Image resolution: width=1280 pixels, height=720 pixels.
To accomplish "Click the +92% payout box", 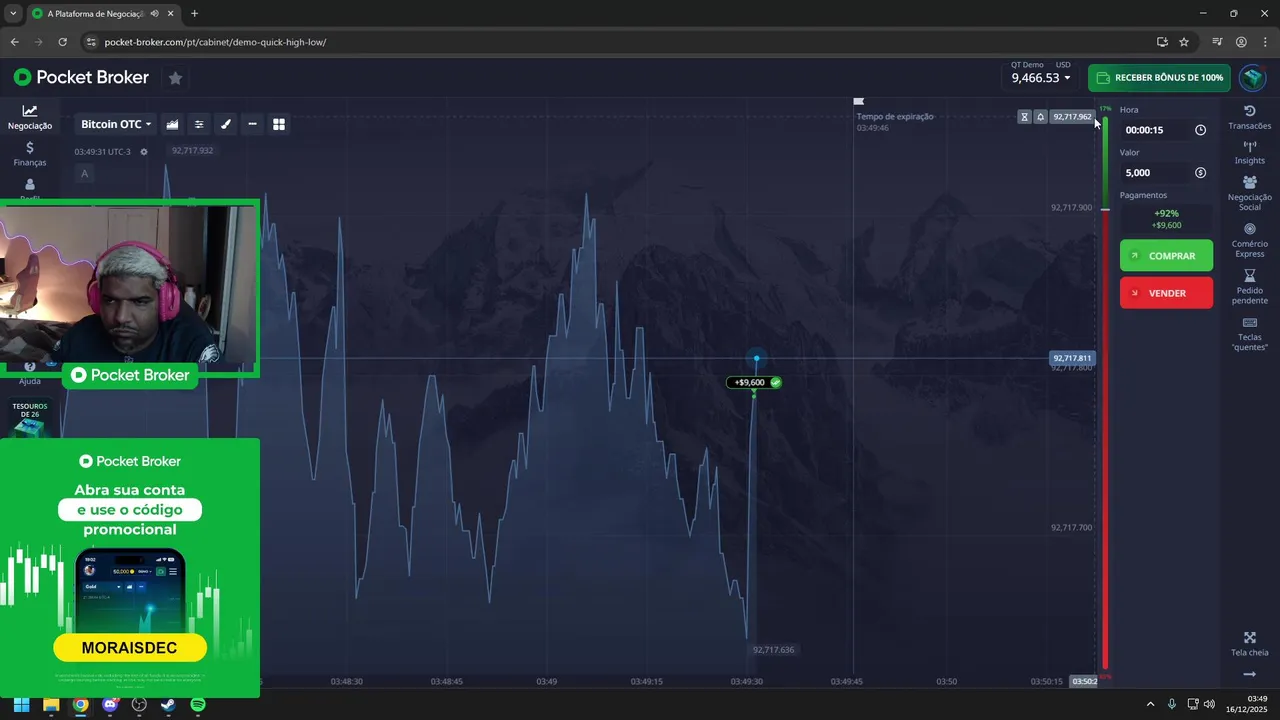I will click(x=1166, y=219).
